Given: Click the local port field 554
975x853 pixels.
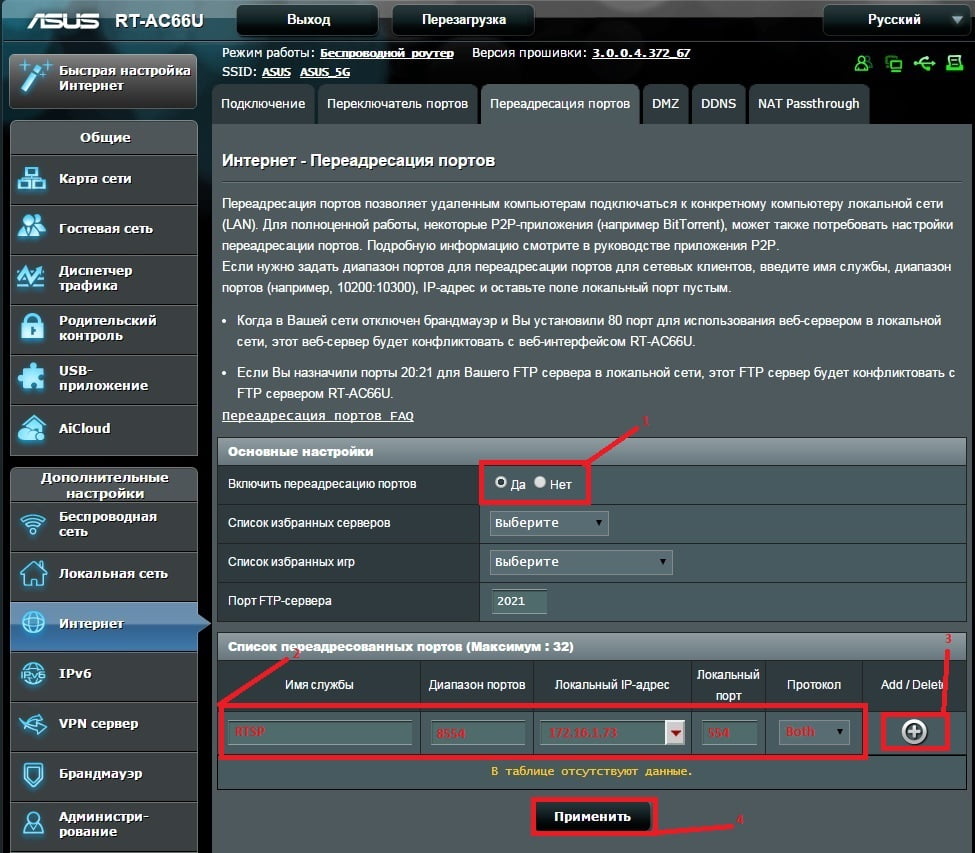Looking at the screenshot, I should pyautogui.click(x=729, y=733).
